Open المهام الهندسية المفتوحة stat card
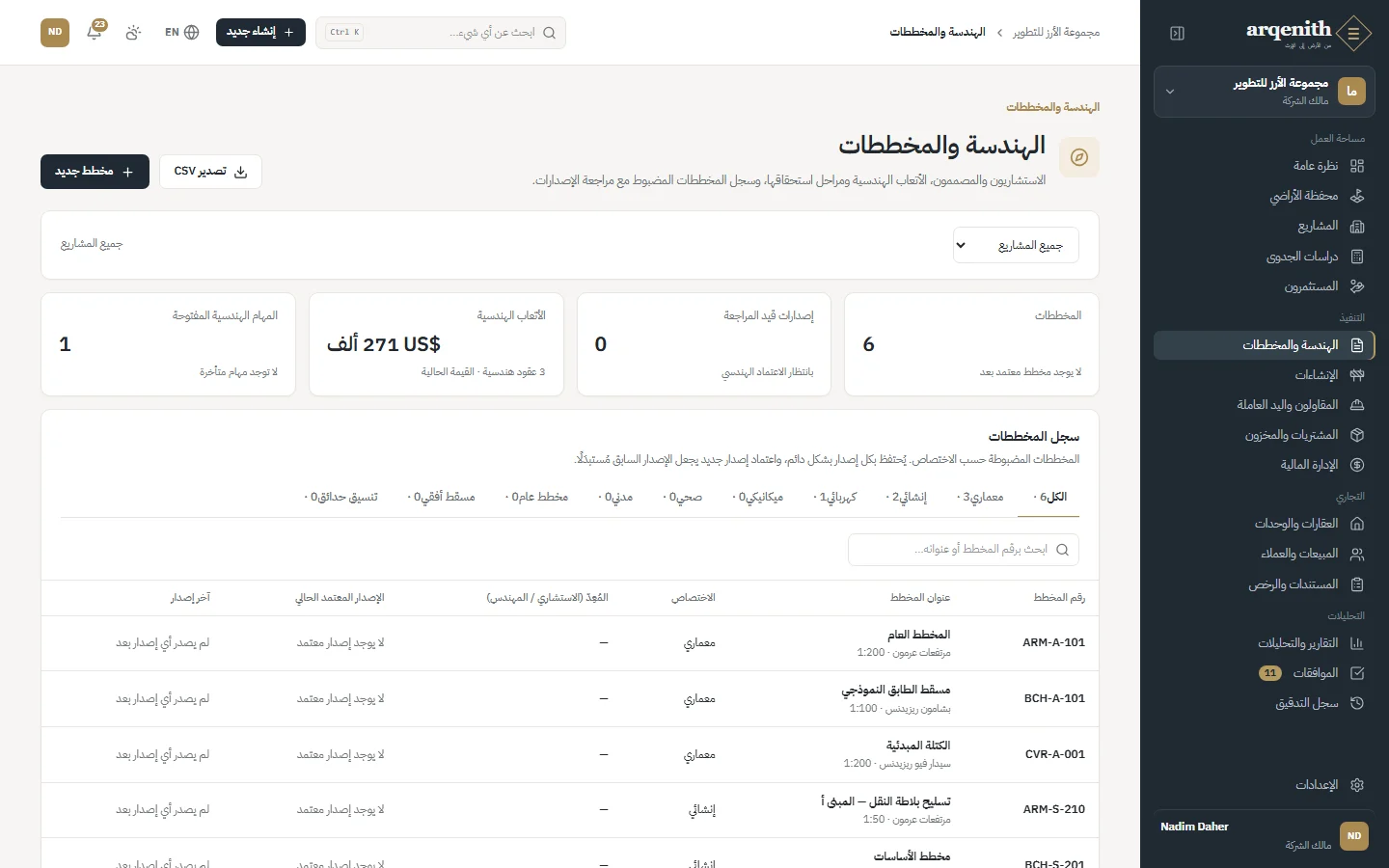1389x868 pixels. 169,344
